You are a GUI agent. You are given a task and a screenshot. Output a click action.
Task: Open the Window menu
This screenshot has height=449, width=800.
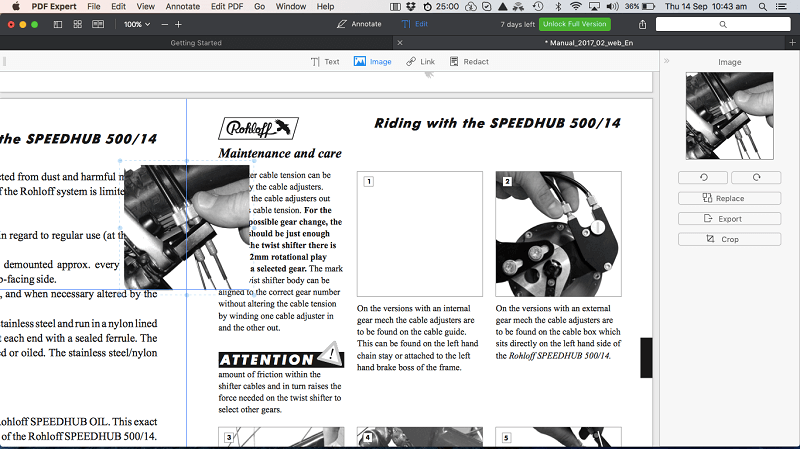pos(291,7)
